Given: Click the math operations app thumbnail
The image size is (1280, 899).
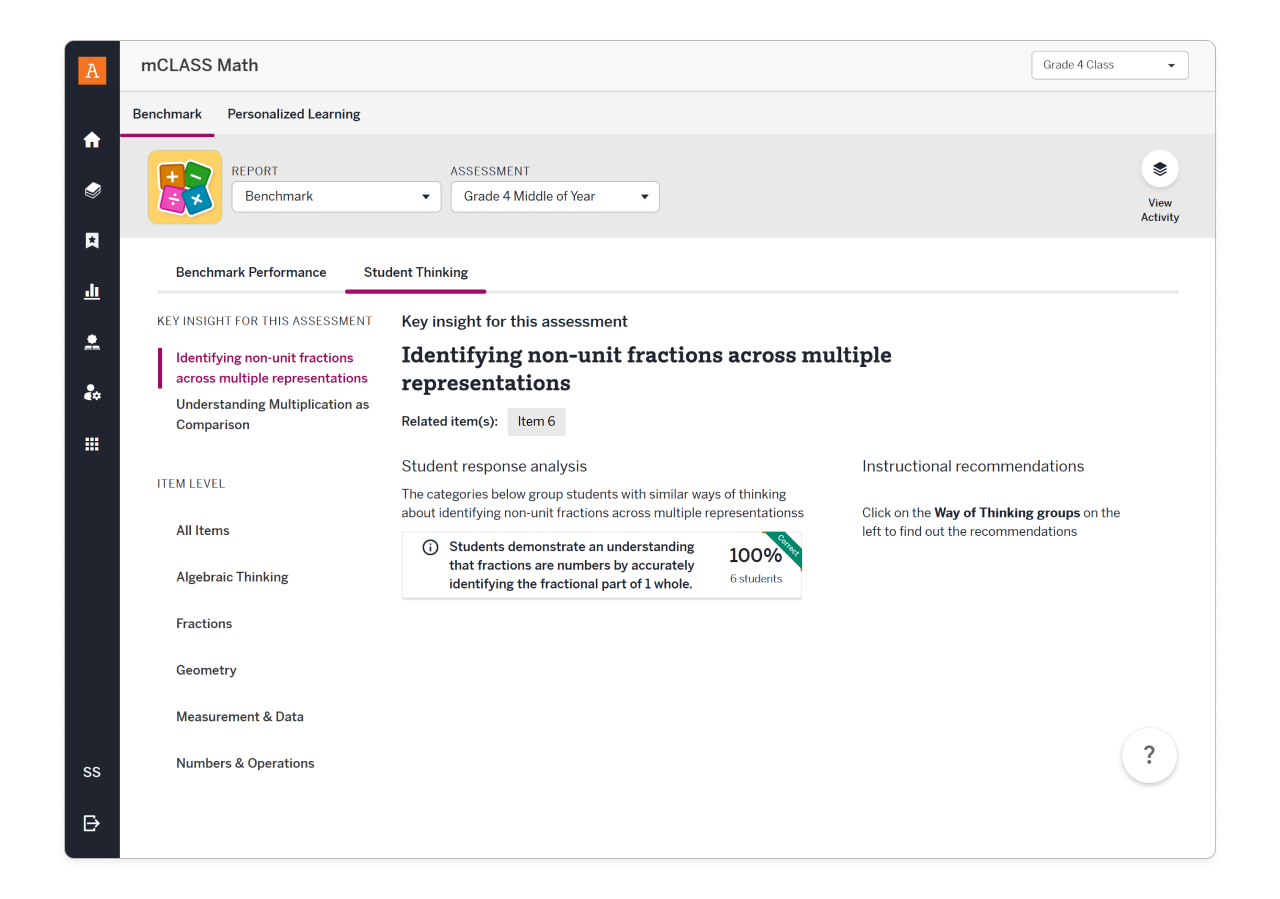Looking at the screenshot, I should coord(185,187).
